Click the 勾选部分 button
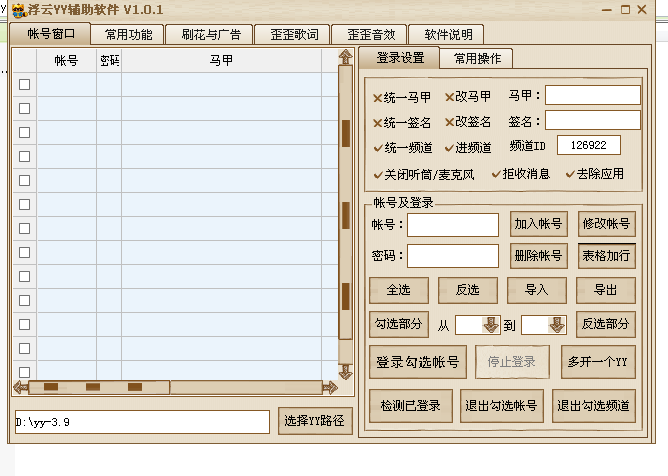This screenshot has height=476, width=668. click(399, 324)
